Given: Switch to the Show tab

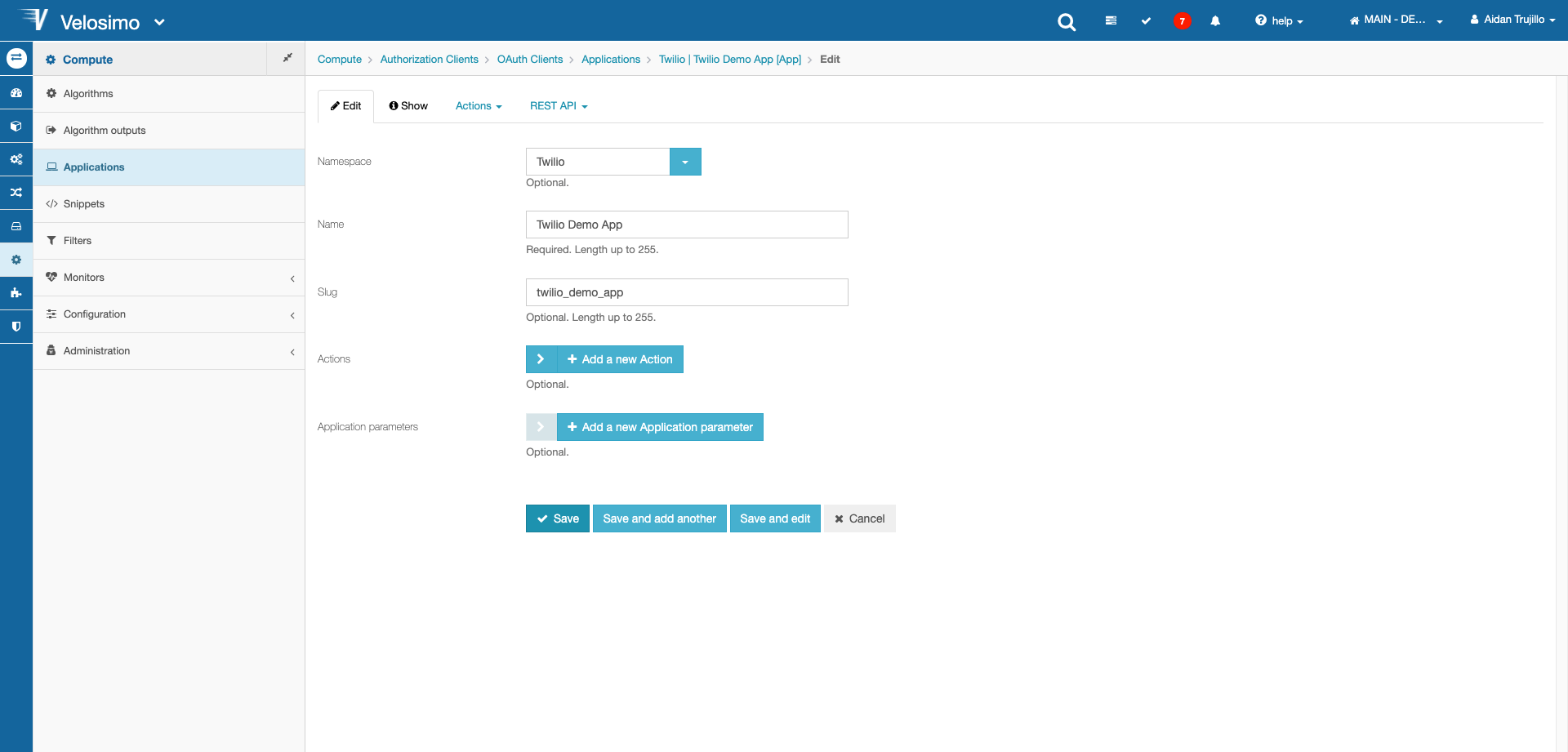Looking at the screenshot, I should click(x=408, y=106).
